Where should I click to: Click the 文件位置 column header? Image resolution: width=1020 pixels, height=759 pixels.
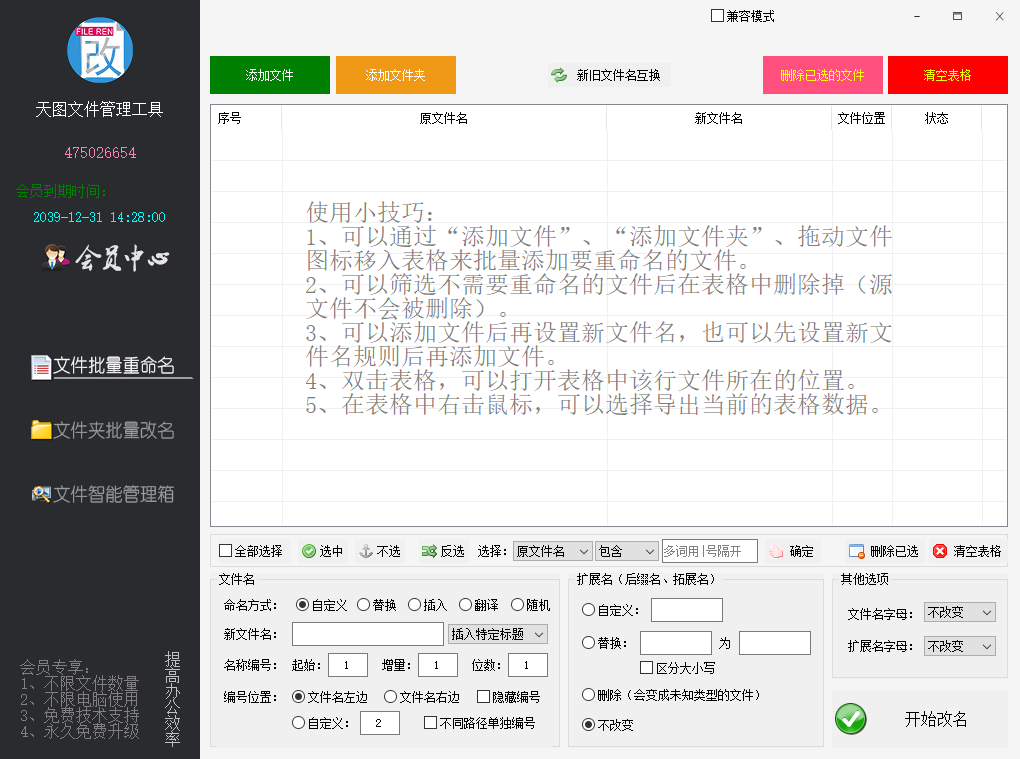click(861, 118)
